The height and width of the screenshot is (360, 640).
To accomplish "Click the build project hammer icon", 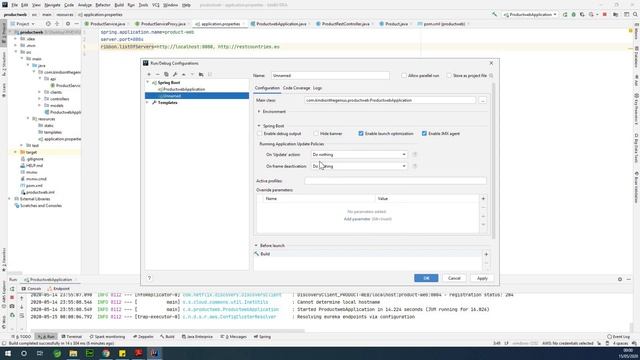I will pyautogui.click(x=495, y=15).
